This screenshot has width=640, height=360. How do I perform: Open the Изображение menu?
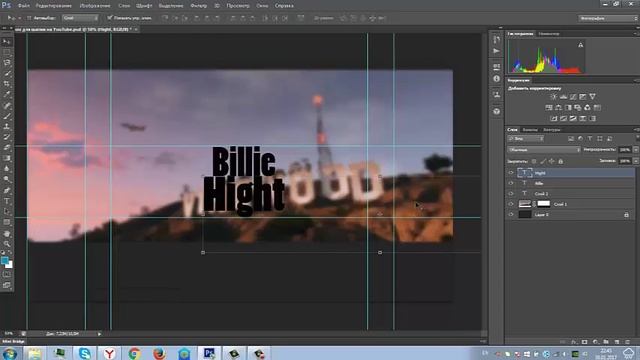pyautogui.click(x=95, y=6)
